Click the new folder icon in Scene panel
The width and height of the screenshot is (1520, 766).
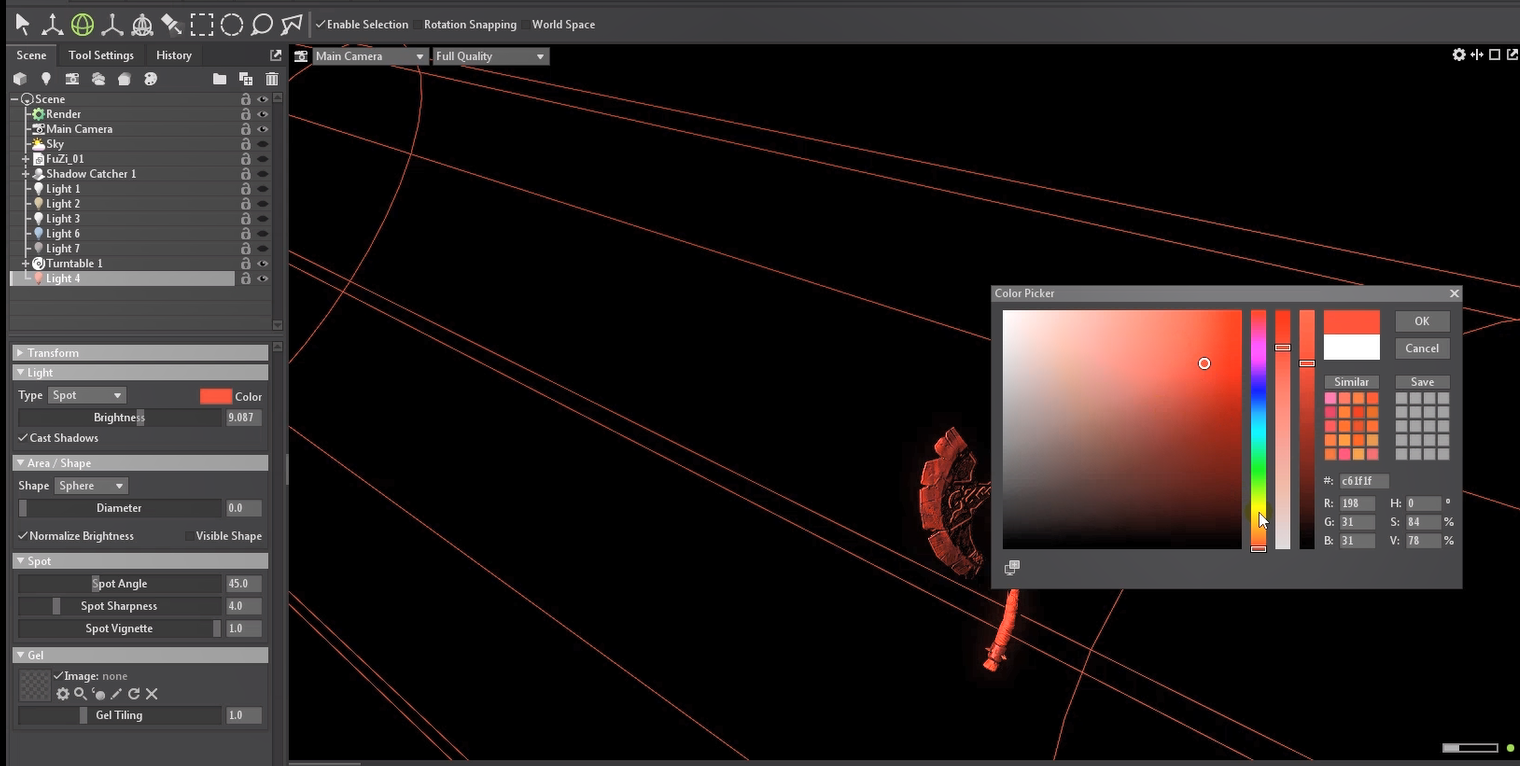tap(219, 79)
